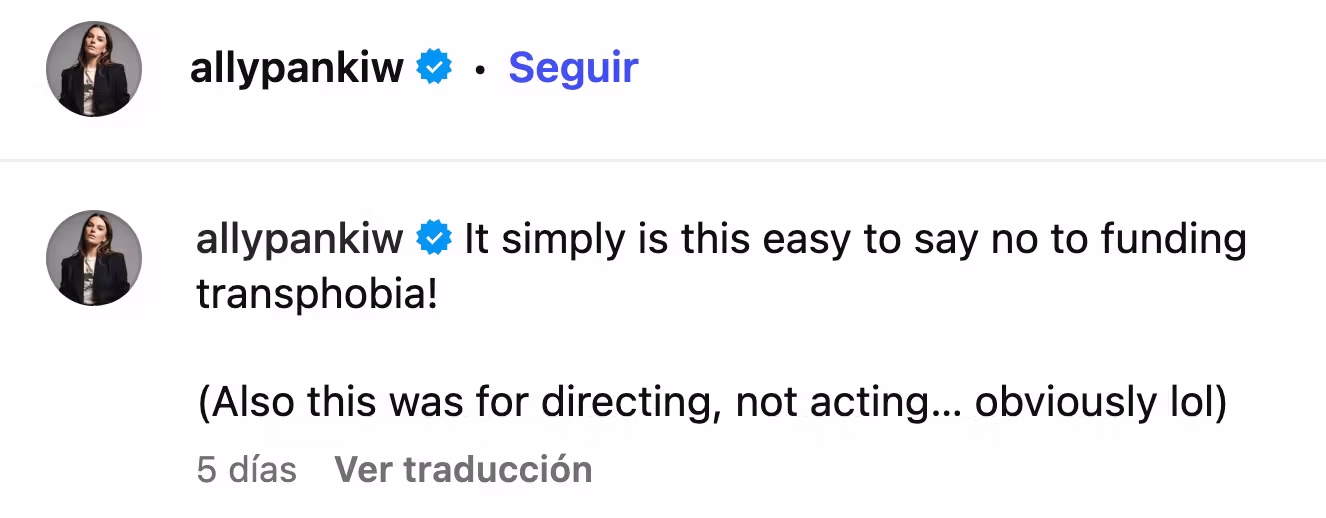Image resolution: width=1326 pixels, height=518 pixels.
Task: Click the words "to say no" in the caption
Action: pos(957,241)
